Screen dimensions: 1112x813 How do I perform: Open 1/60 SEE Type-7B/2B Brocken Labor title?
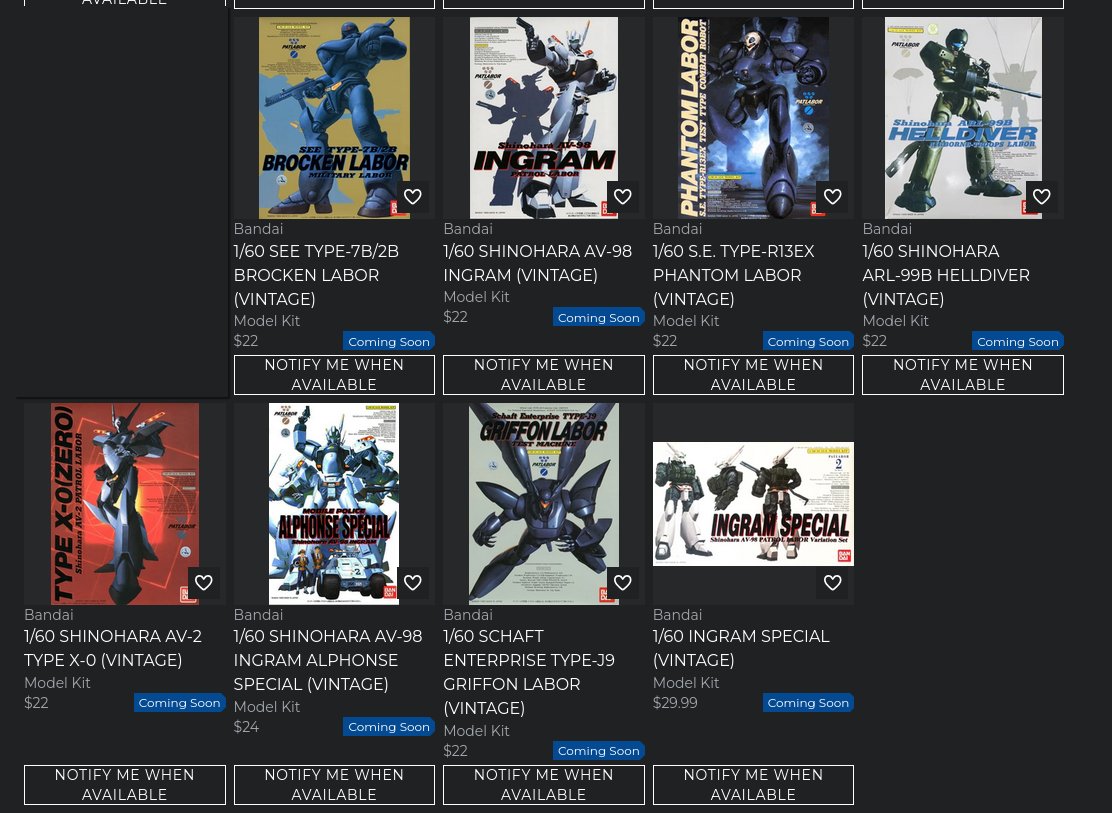[x=316, y=275]
